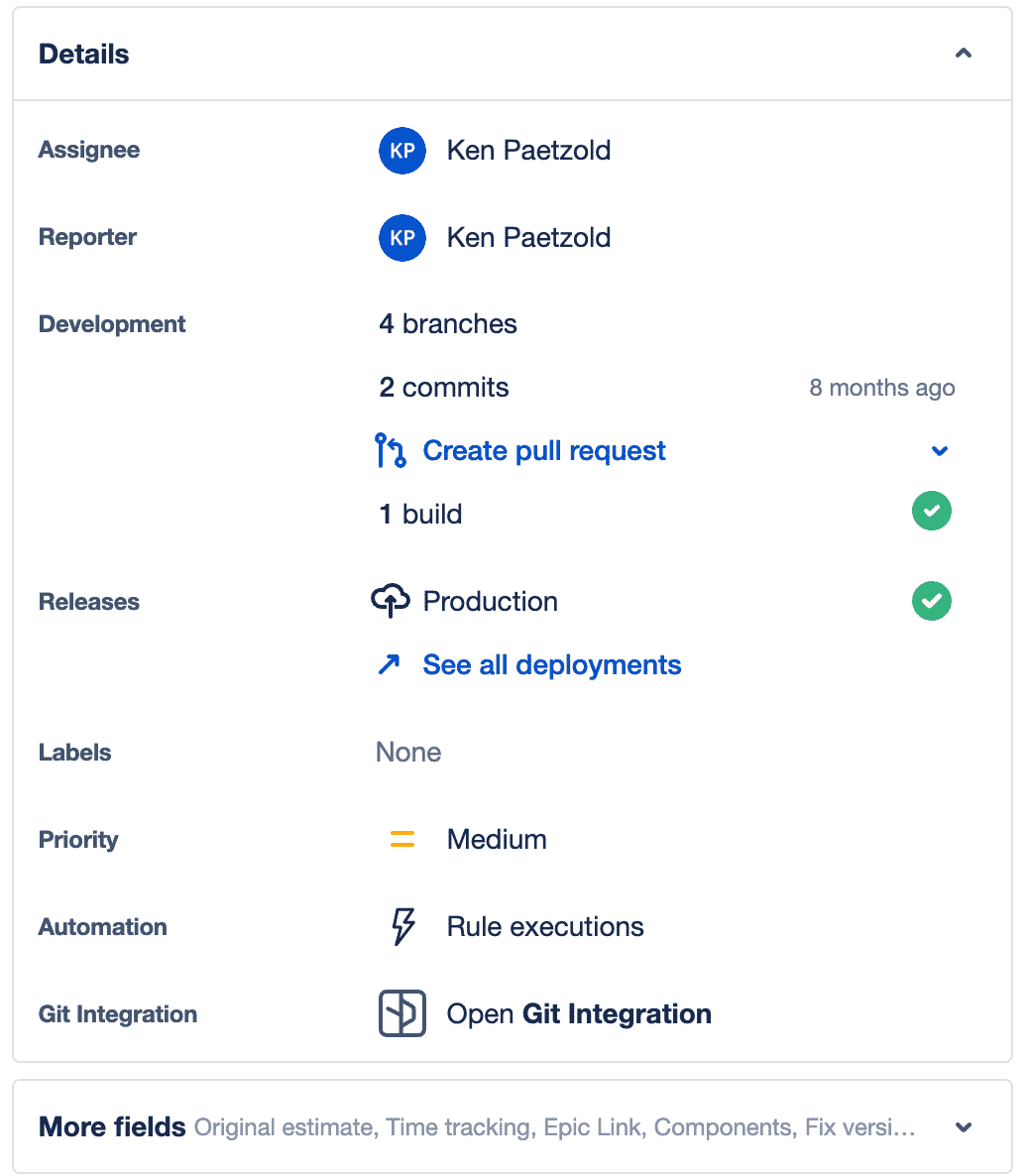Viewport: 1029px width, 1176px height.
Task: Click the Git Integration app icon
Action: point(402,1013)
